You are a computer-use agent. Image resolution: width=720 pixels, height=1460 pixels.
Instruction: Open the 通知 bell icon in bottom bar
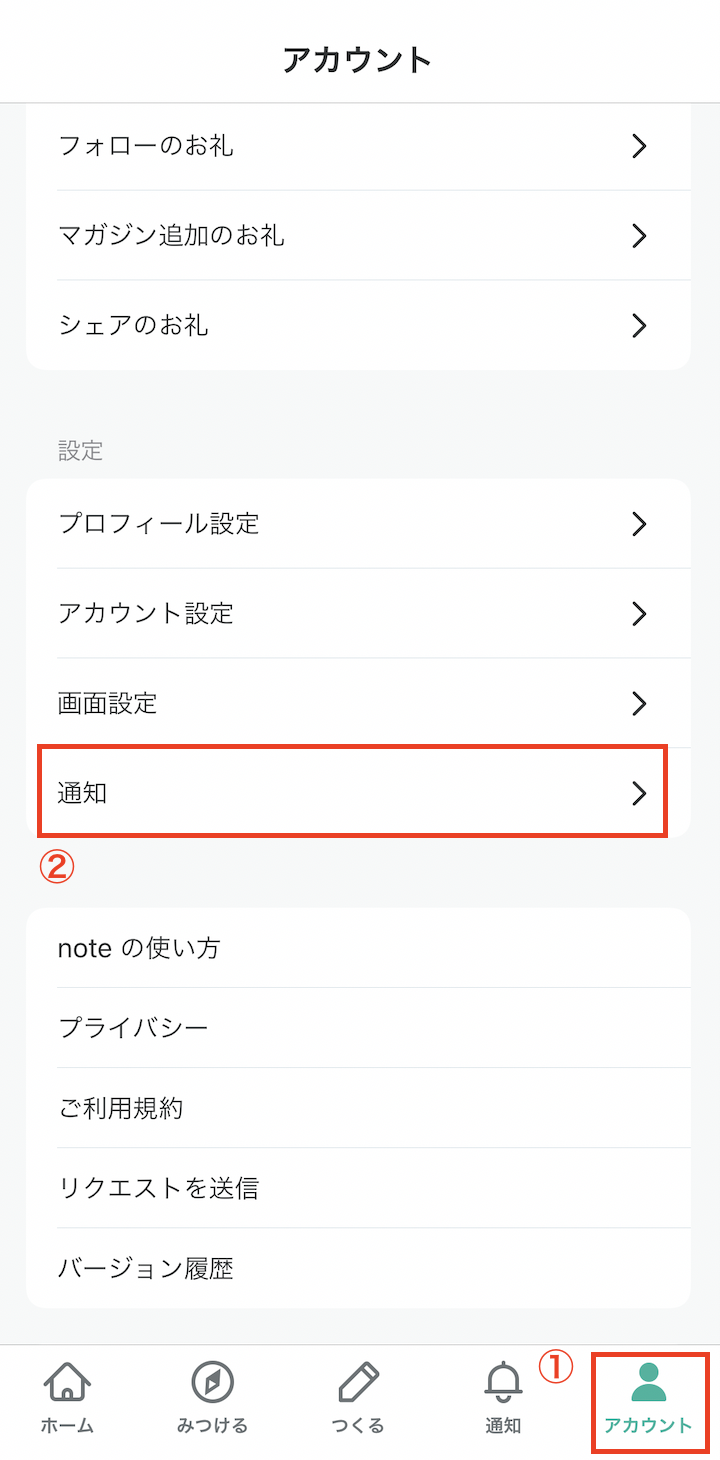tap(503, 1382)
